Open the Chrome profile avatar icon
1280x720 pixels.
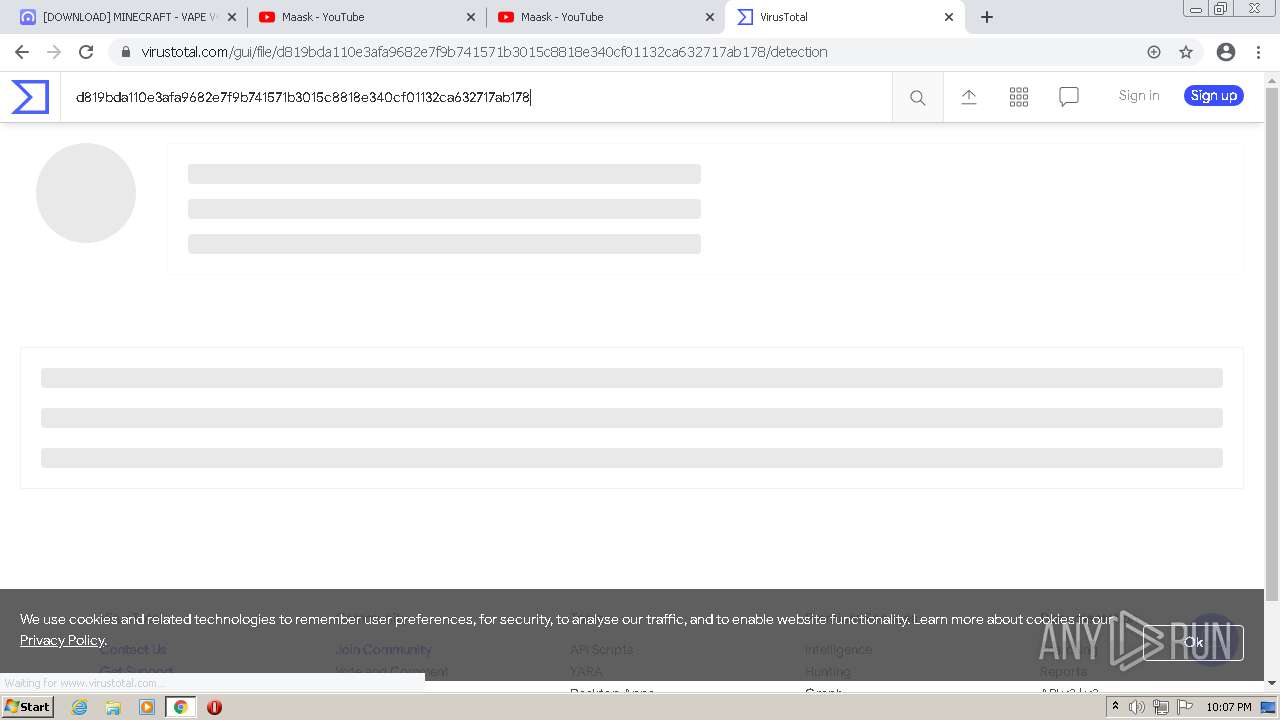point(1226,52)
